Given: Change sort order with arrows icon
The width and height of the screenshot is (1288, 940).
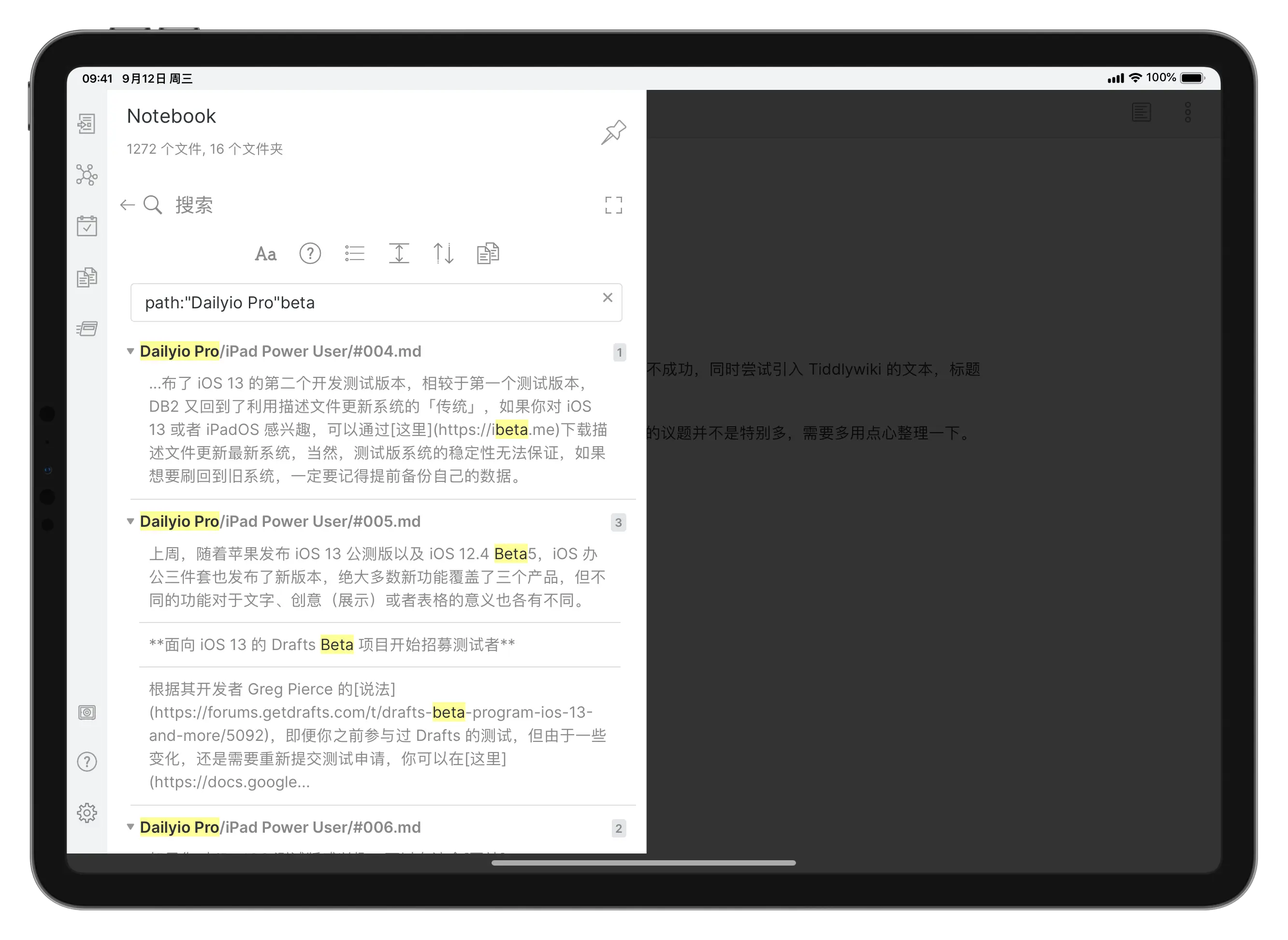Looking at the screenshot, I should [x=443, y=253].
